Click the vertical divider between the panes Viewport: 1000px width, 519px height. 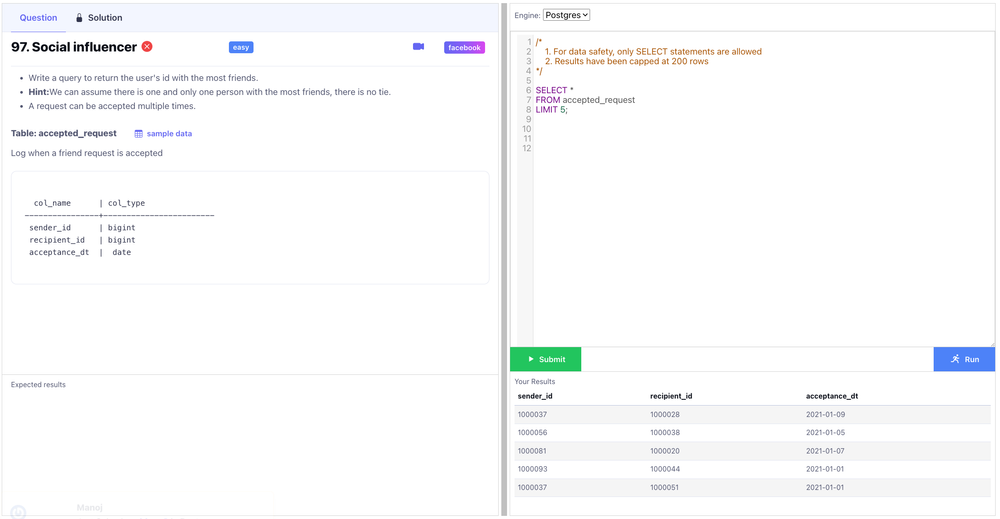pyautogui.click(x=504, y=260)
